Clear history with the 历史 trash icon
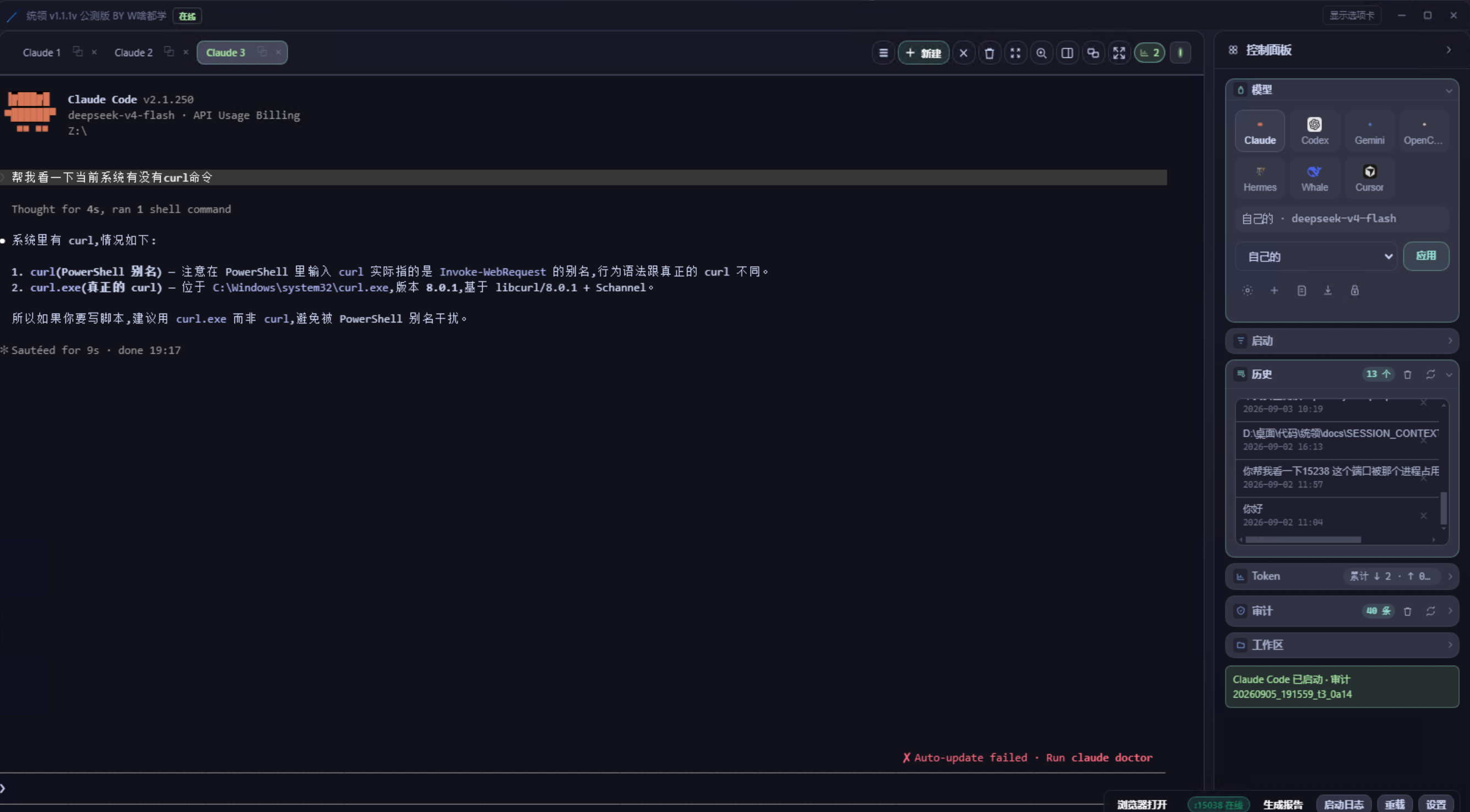The height and width of the screenshot is (812, 1470). click(1407, 375)
